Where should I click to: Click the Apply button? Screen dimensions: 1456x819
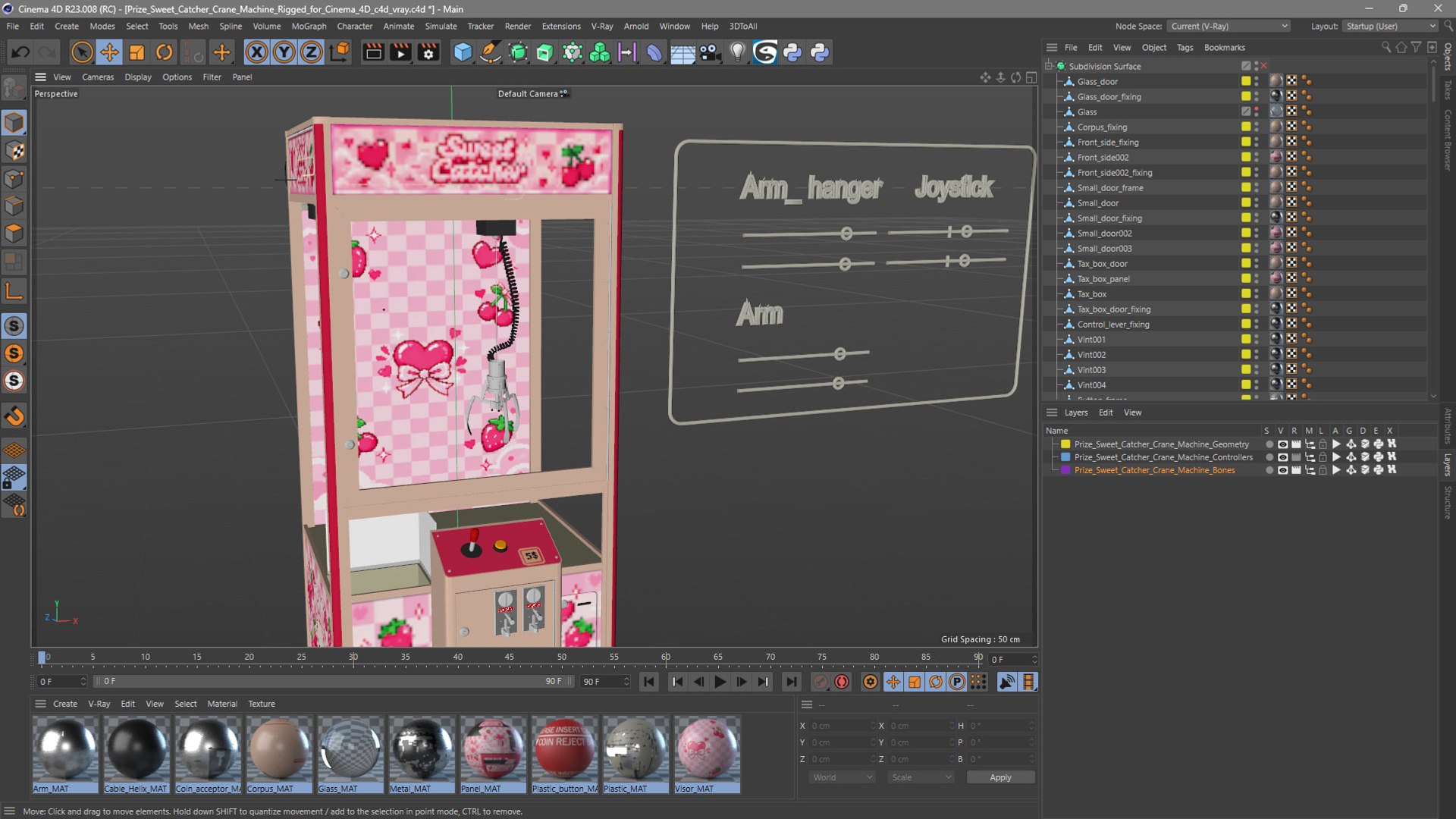click(1000, 777)
